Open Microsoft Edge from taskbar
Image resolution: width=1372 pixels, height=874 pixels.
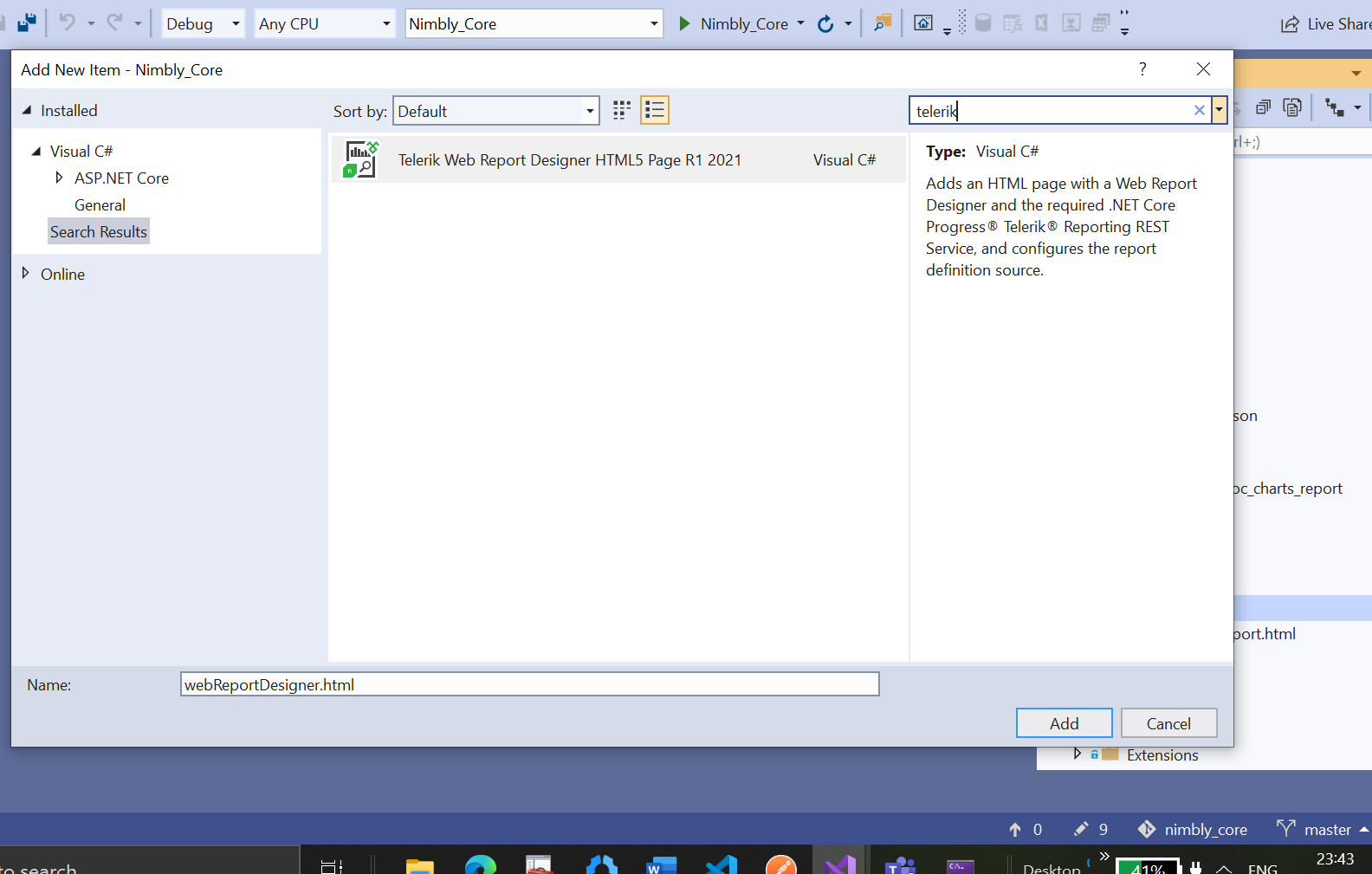point(480,864)
